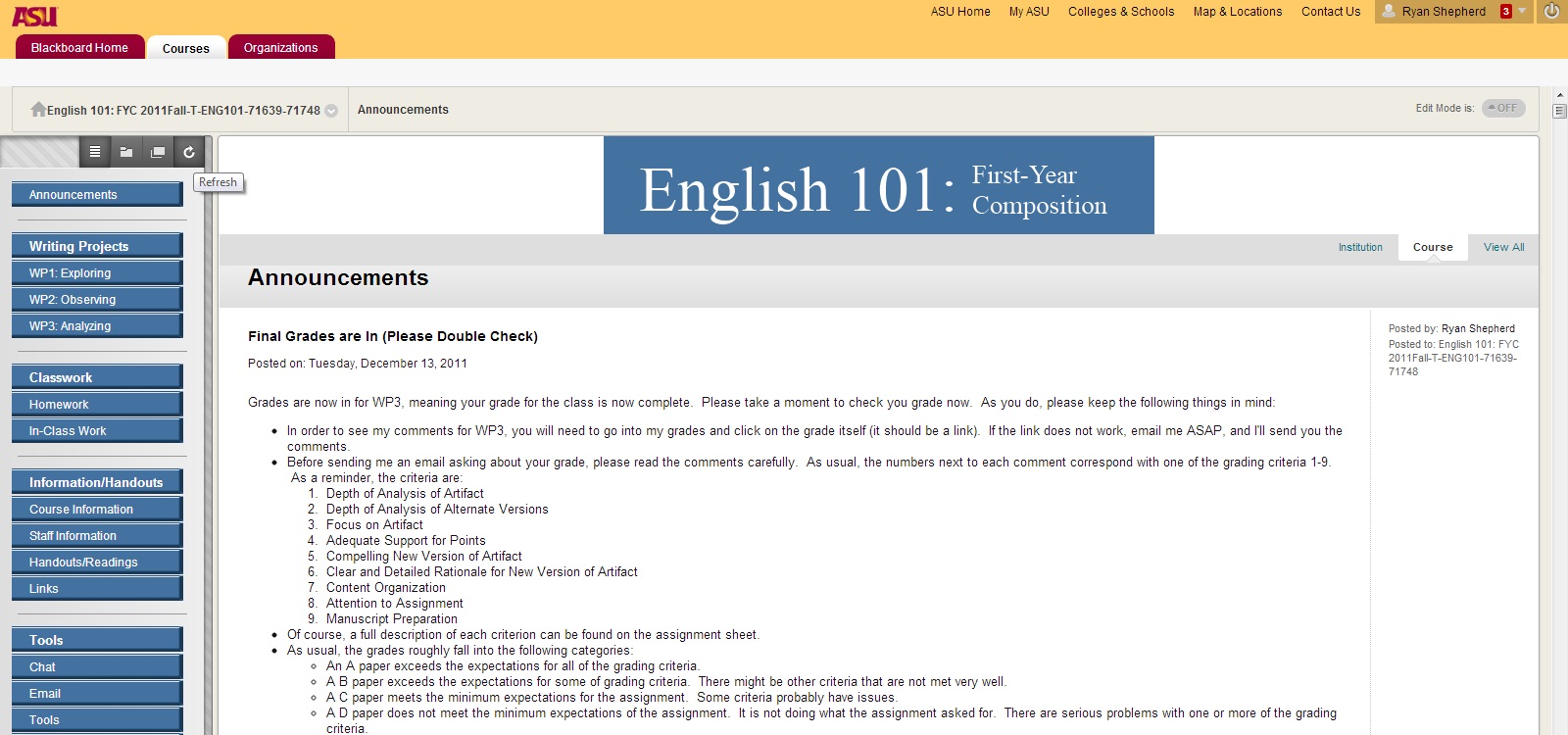Click 'Adequate Support for Points' criterion text
1568x735 pixels.
click(x=406, y=541)
